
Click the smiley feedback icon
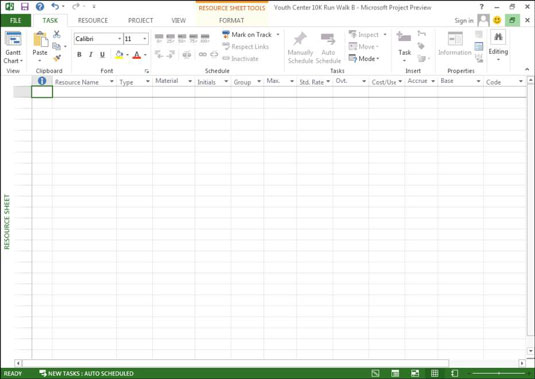(497, 20)
